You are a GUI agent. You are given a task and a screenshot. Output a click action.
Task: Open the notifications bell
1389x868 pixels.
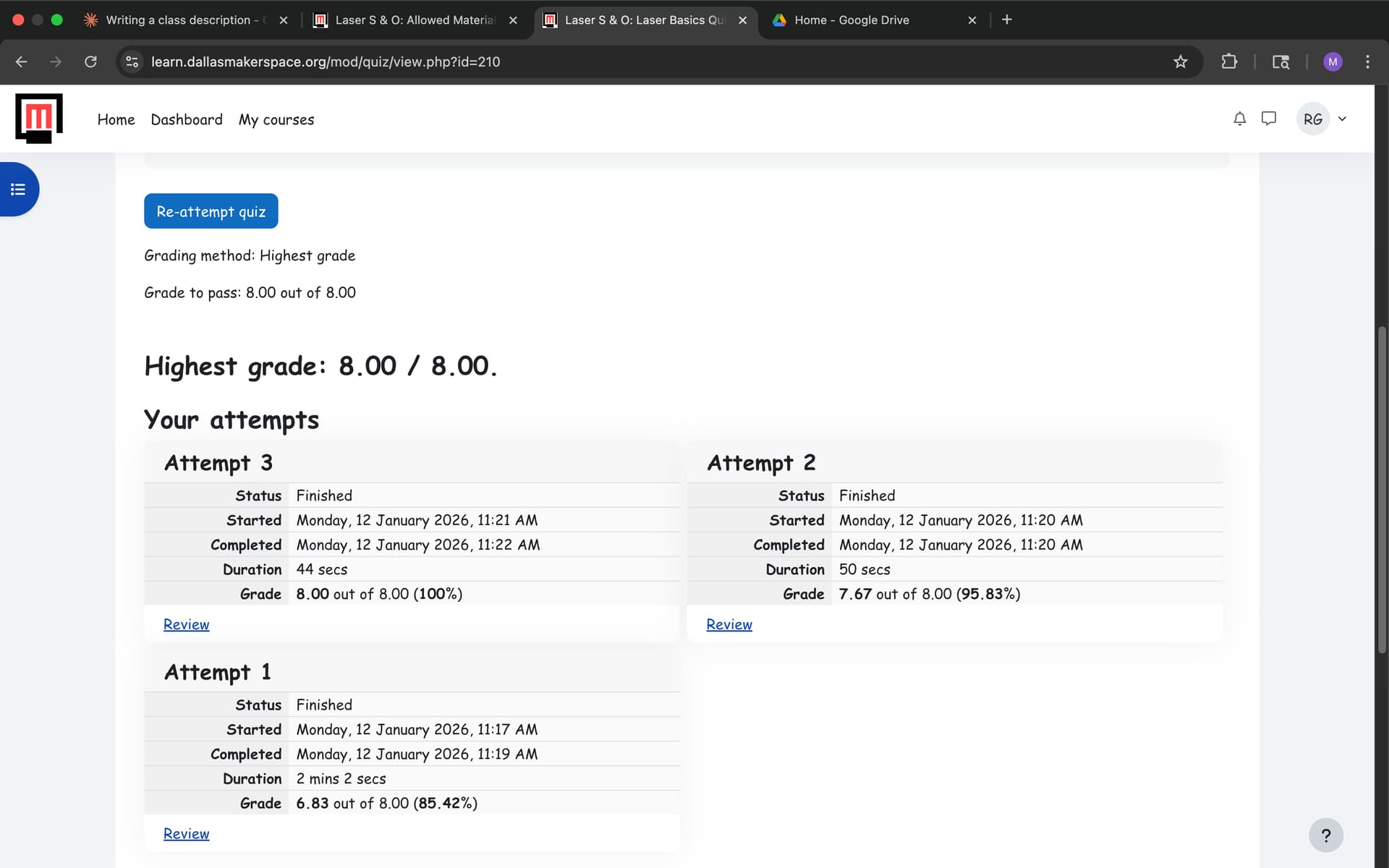click(x=1239, y=119)
